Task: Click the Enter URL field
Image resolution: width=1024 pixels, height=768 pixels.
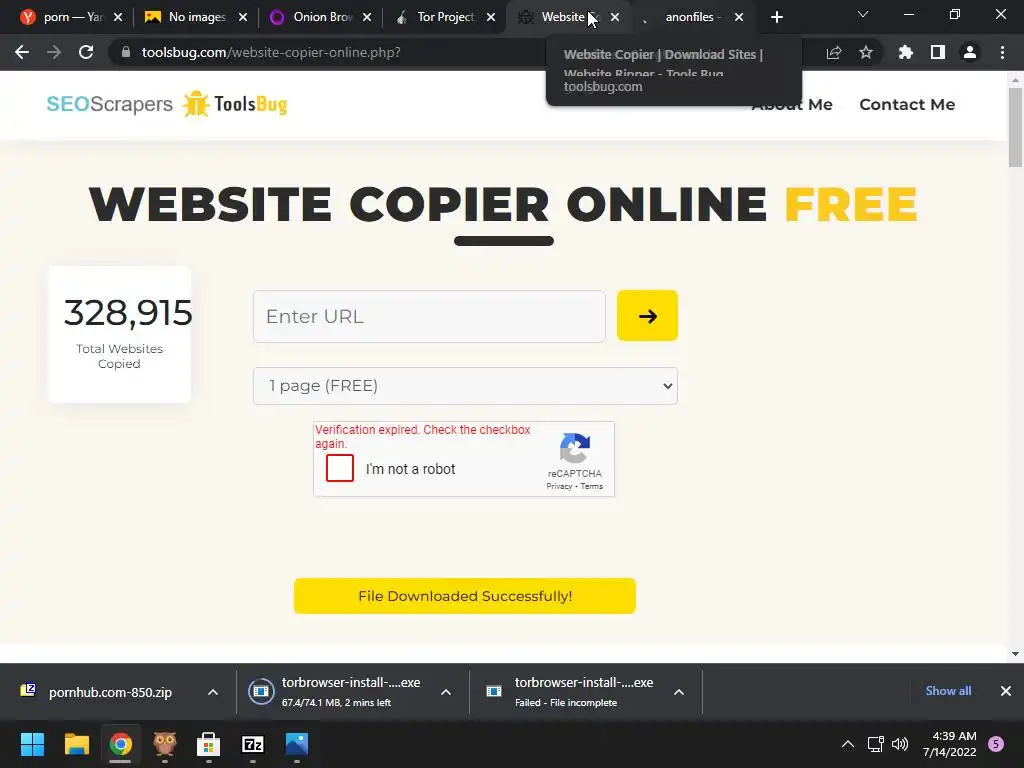Action: [x=429, y=317]
